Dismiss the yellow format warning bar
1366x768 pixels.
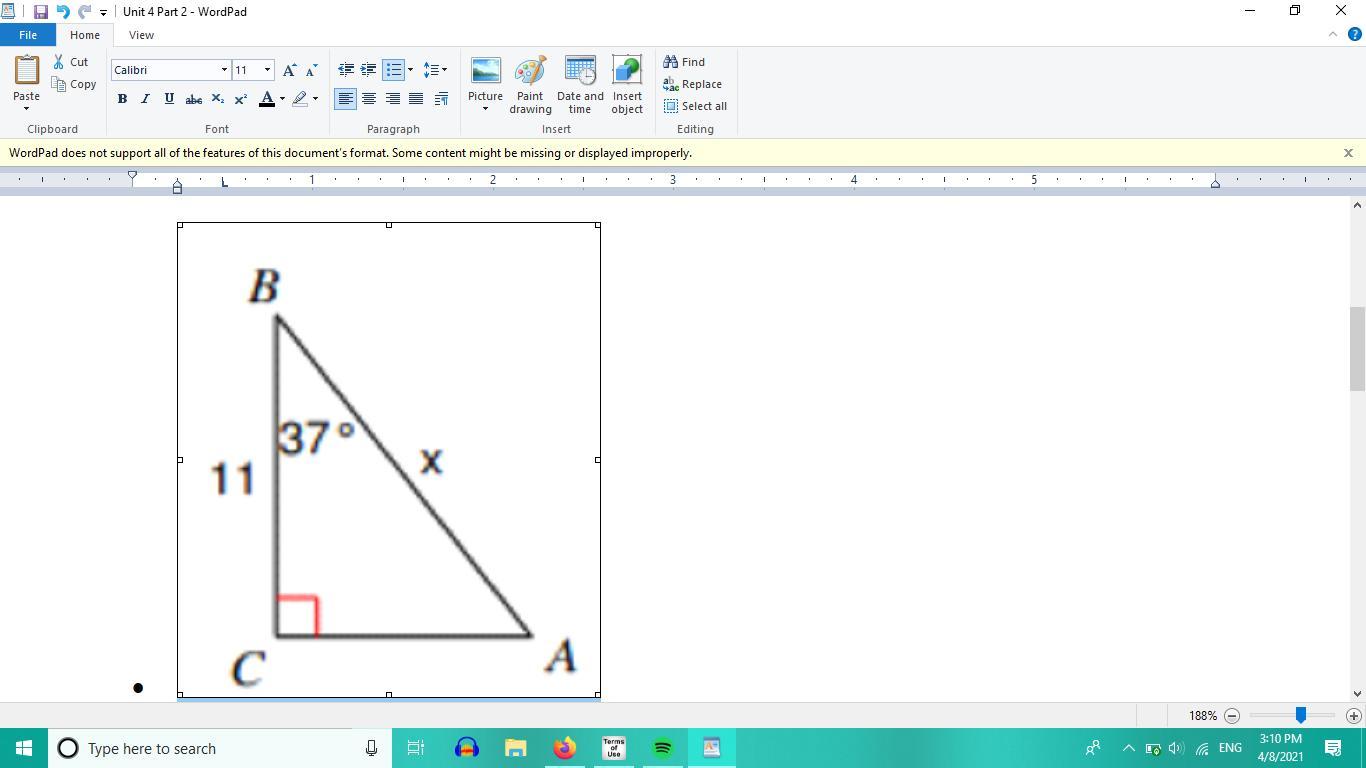[1348, 153]
